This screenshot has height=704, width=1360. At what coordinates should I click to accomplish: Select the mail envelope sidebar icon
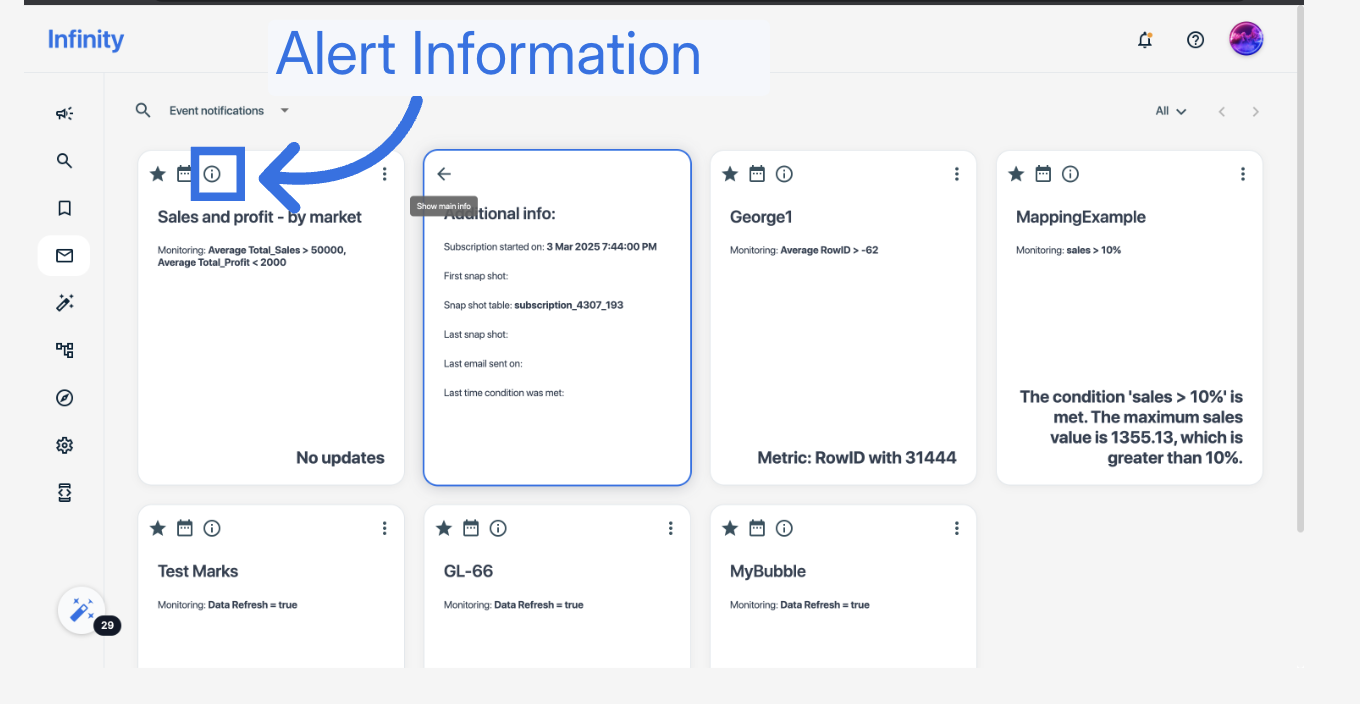coord(64,256)
